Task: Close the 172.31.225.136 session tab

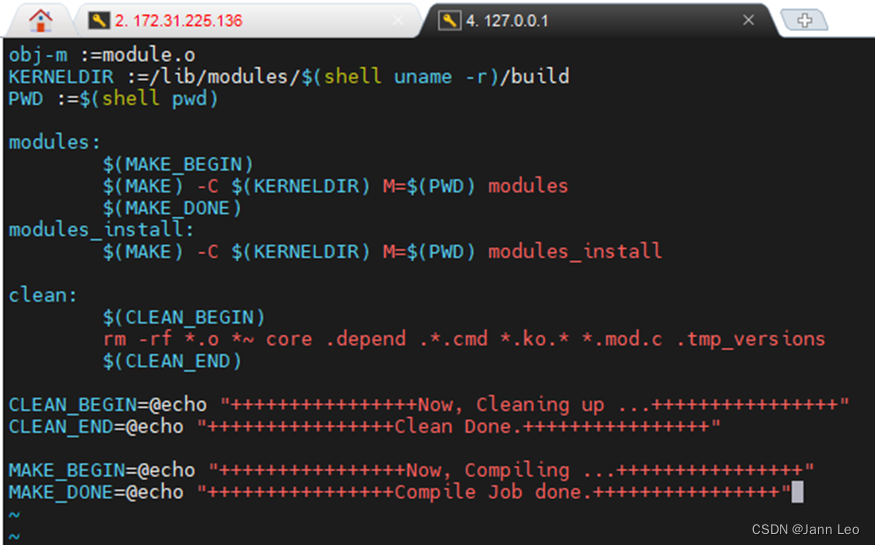Action: tap(398, 20)
